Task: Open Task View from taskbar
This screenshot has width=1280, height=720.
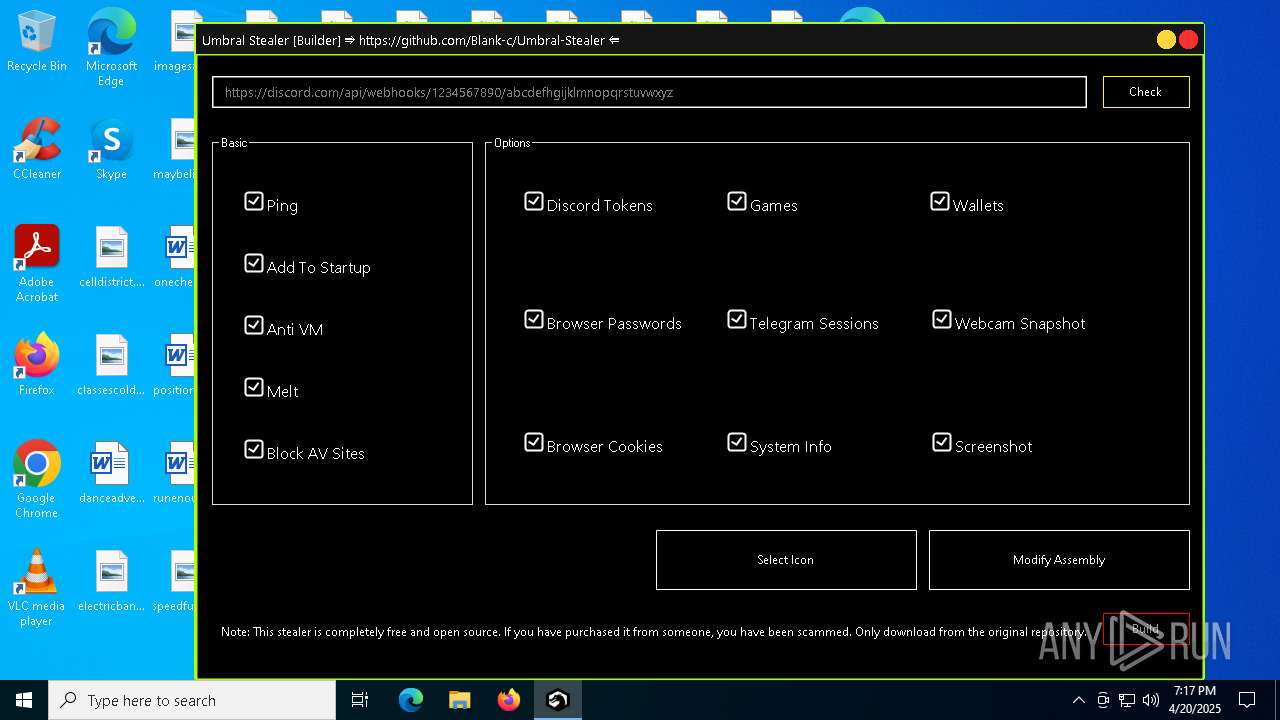Action: 360,700
